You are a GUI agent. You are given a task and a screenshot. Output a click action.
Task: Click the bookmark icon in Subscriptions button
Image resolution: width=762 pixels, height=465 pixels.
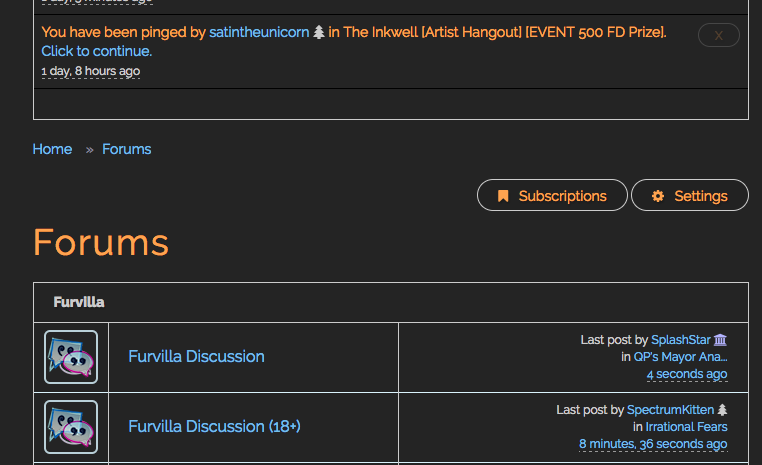pyautogui.click(x=503, y=196)
